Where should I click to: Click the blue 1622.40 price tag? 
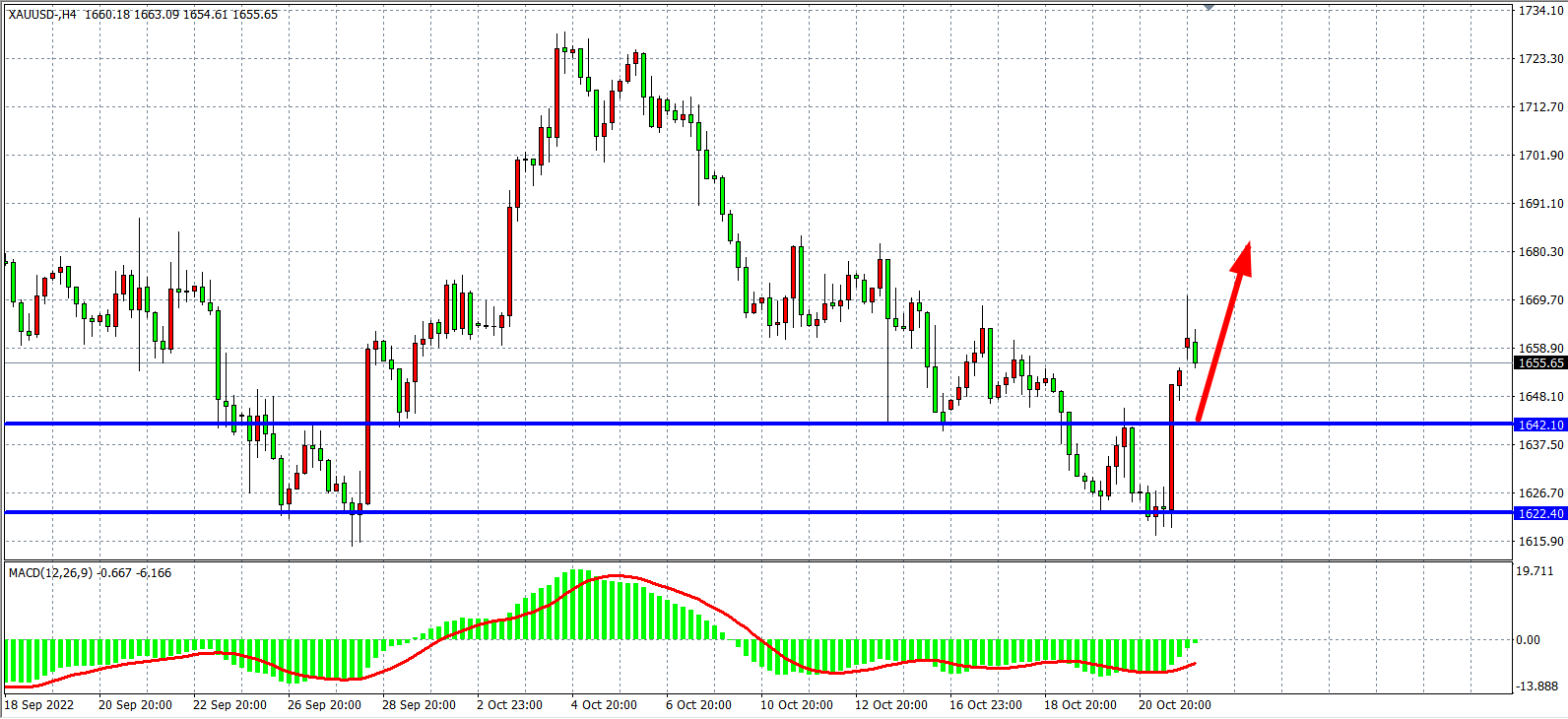[x=1539, y=513]
